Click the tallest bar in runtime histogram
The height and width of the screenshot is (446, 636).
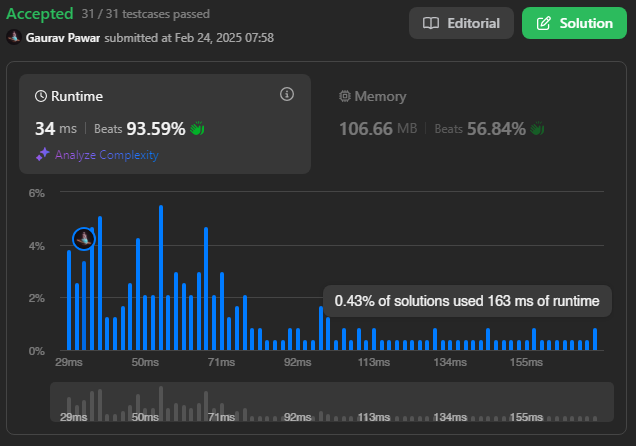[161, 278]
